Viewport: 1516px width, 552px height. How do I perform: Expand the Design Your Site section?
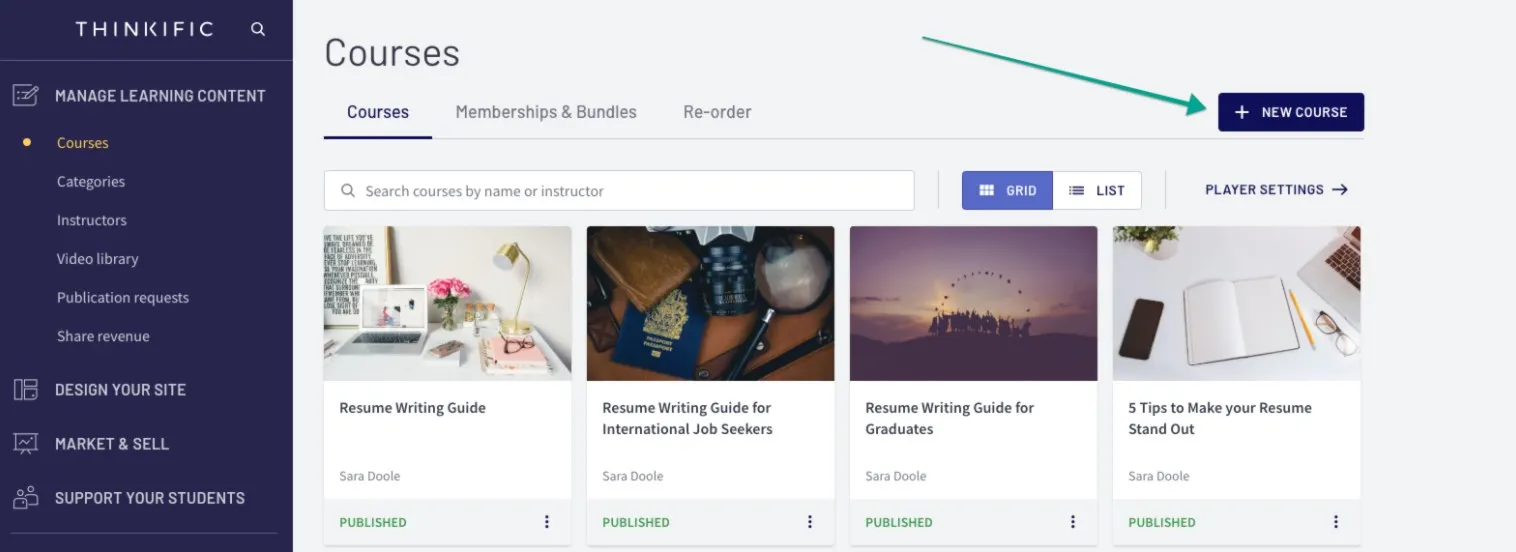point(120,390)
